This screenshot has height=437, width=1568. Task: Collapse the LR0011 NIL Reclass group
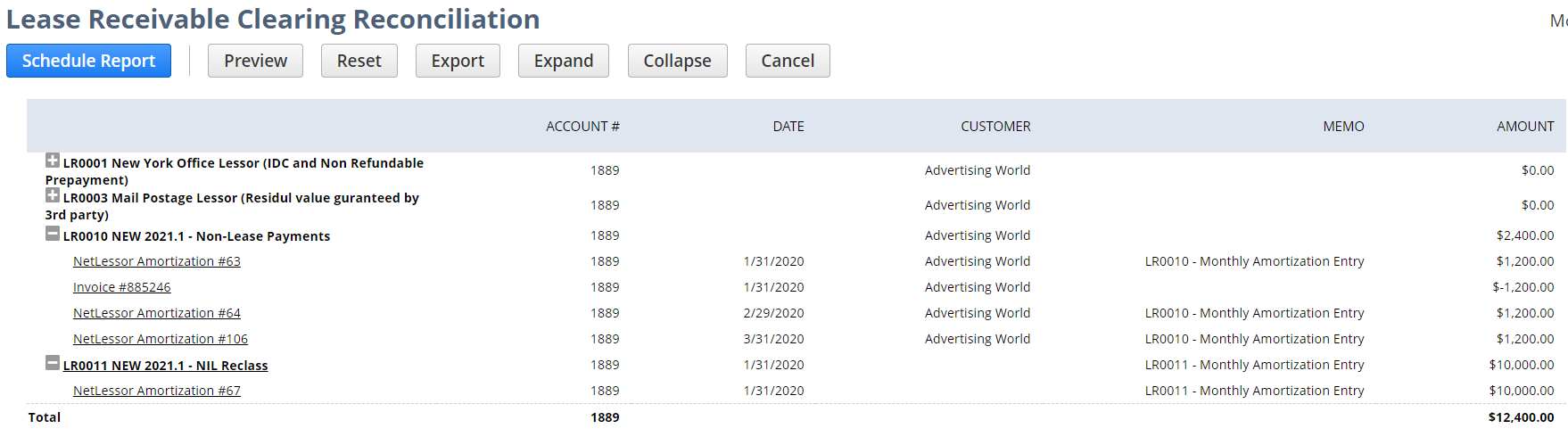tap(53, 364)
